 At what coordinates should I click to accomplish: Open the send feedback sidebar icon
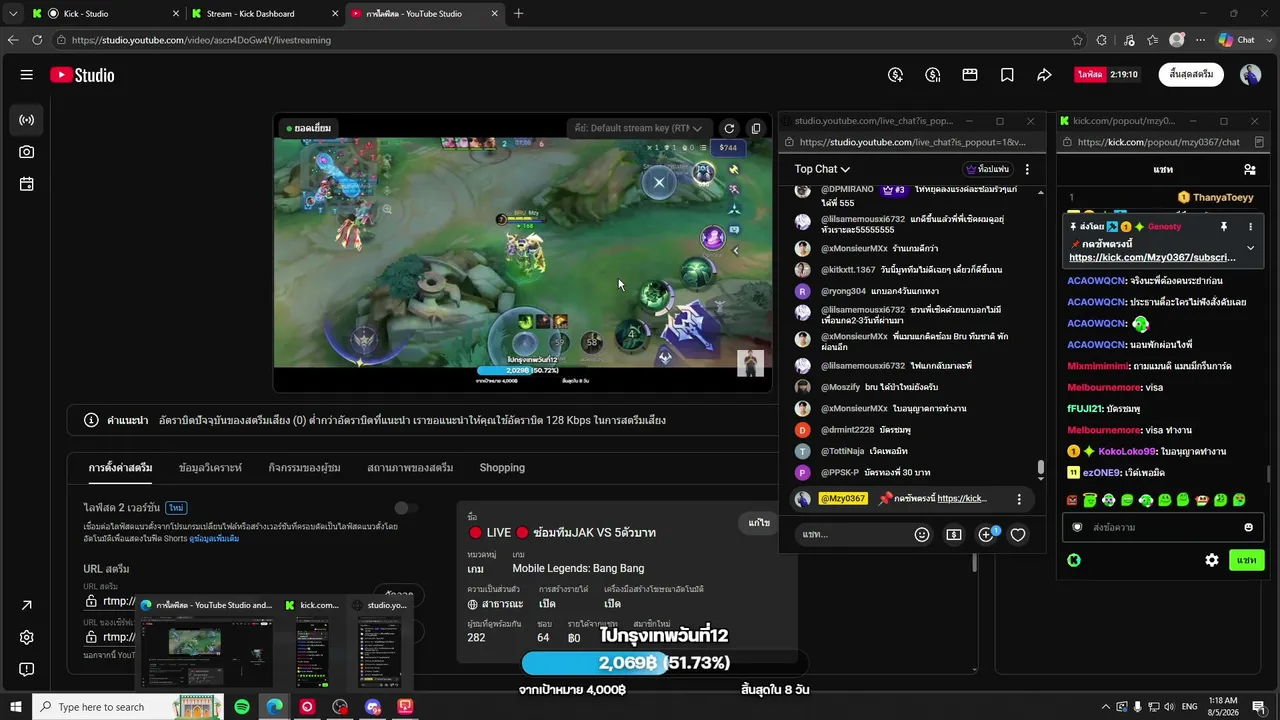point(27,669)
